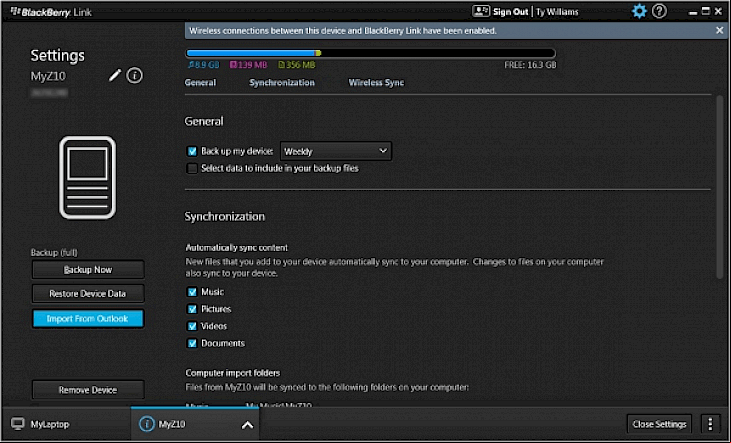Select the MyLaptop tab in bottom bar
Viewport: 731px width, 443px height.
click(66, 424)
